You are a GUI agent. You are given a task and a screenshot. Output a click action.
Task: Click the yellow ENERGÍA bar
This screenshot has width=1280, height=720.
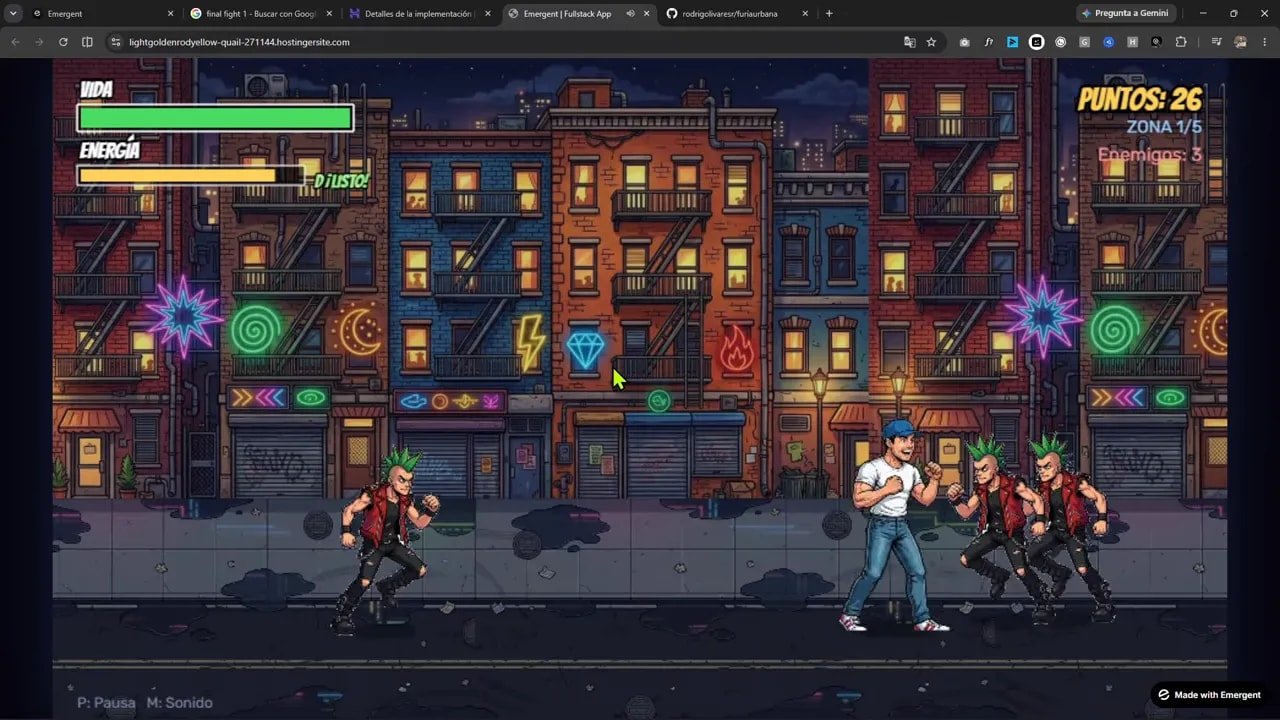pyautogui.click(x=191, y=175)
